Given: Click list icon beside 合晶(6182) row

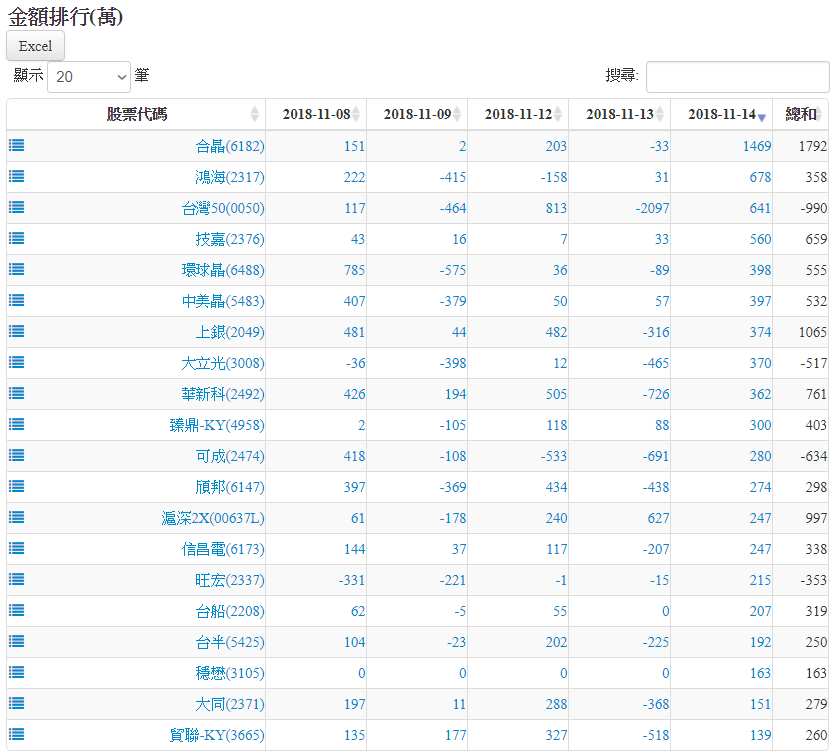Looking at the screenshot, I should 17,145.
